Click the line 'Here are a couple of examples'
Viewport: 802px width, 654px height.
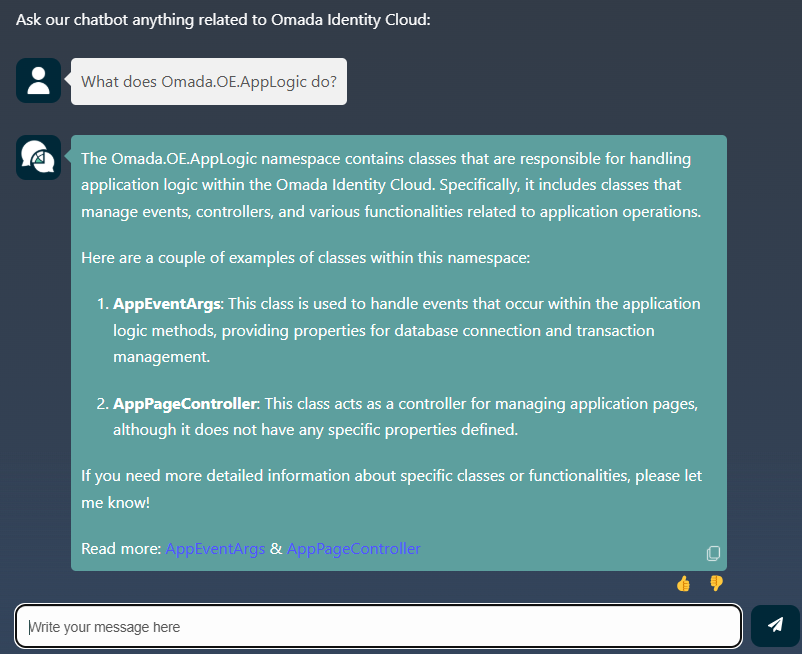305,257
